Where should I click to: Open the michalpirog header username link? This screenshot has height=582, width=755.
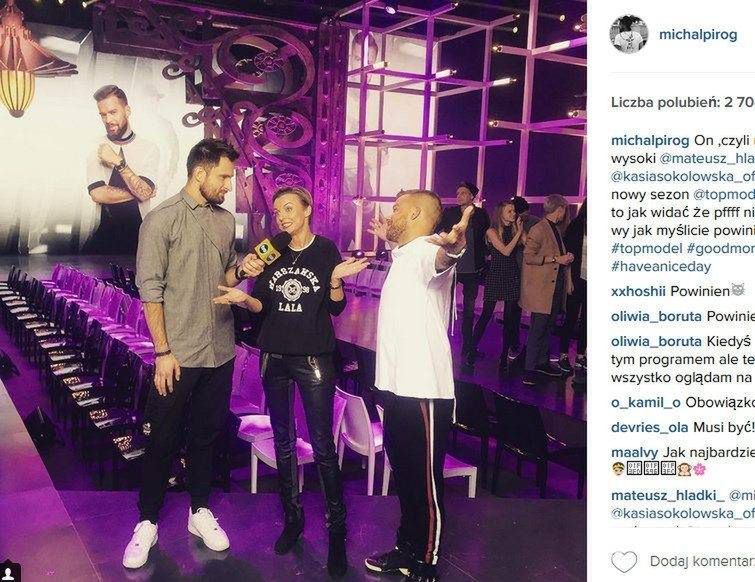(x=698, y=35)
